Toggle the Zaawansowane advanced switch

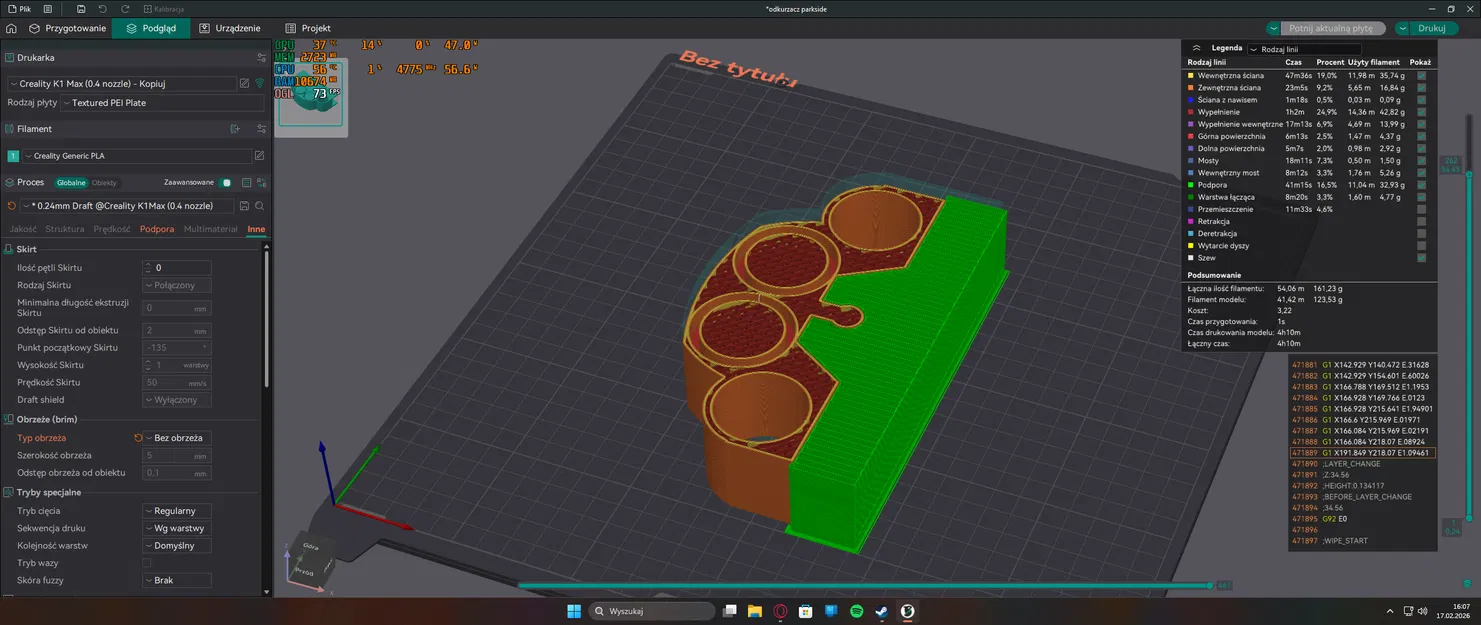coord(226,183)
